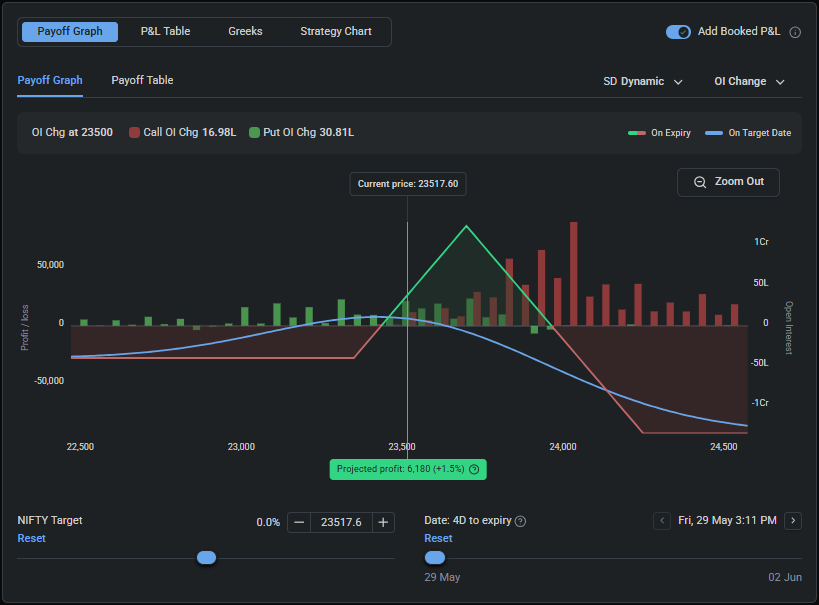Image resolution: width=819 pixels, height=605 pixels.
Task: Click the 50,000 profit axis label
Action: click(50, 265)
